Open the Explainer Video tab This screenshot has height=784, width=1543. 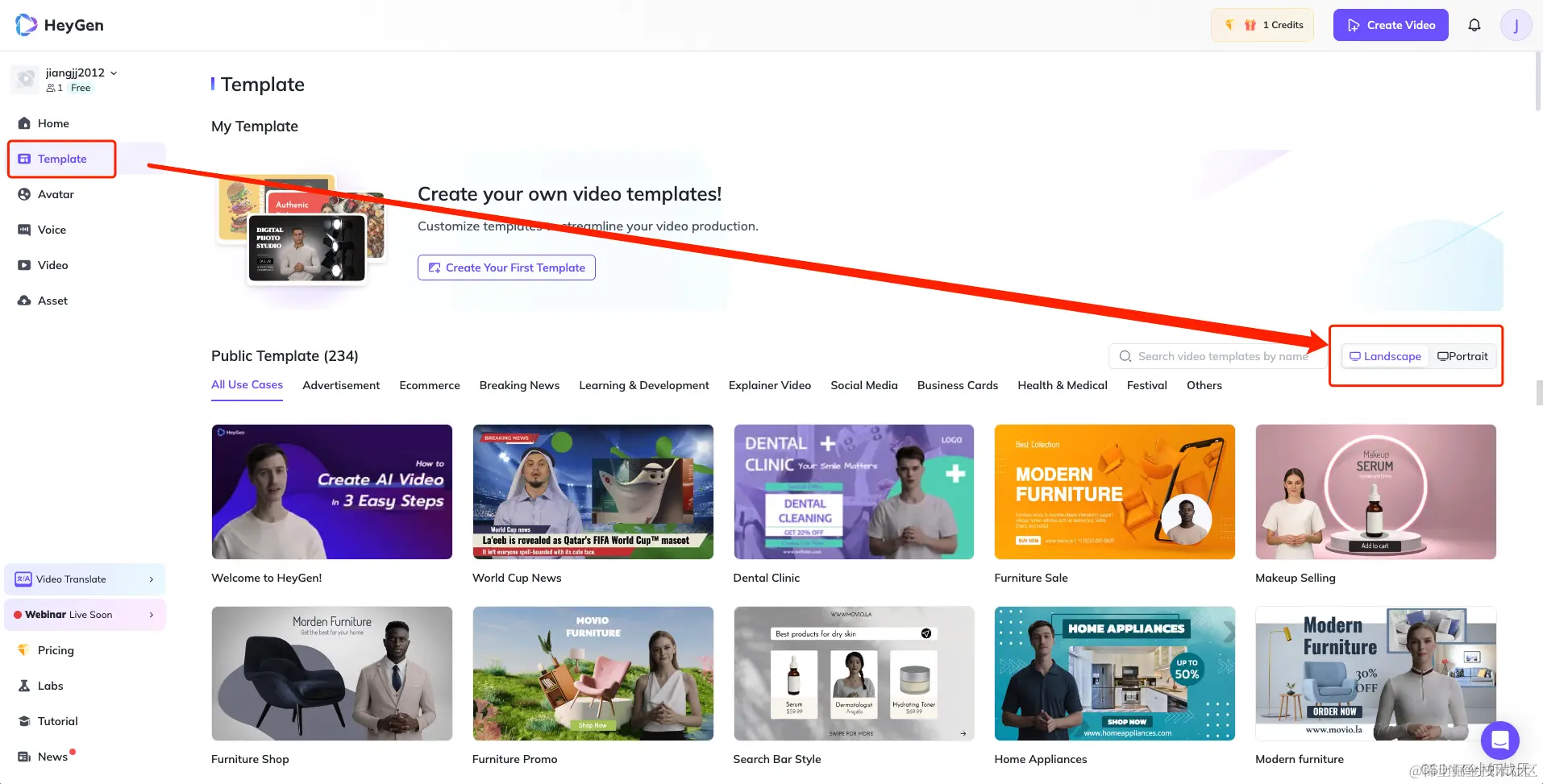(x=770, y=385)
